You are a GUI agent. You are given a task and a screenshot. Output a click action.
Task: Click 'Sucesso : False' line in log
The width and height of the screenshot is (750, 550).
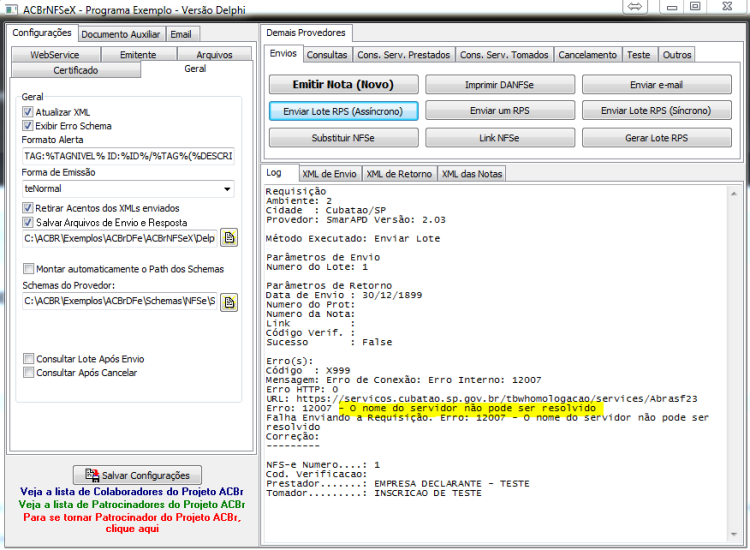(329, 342)
